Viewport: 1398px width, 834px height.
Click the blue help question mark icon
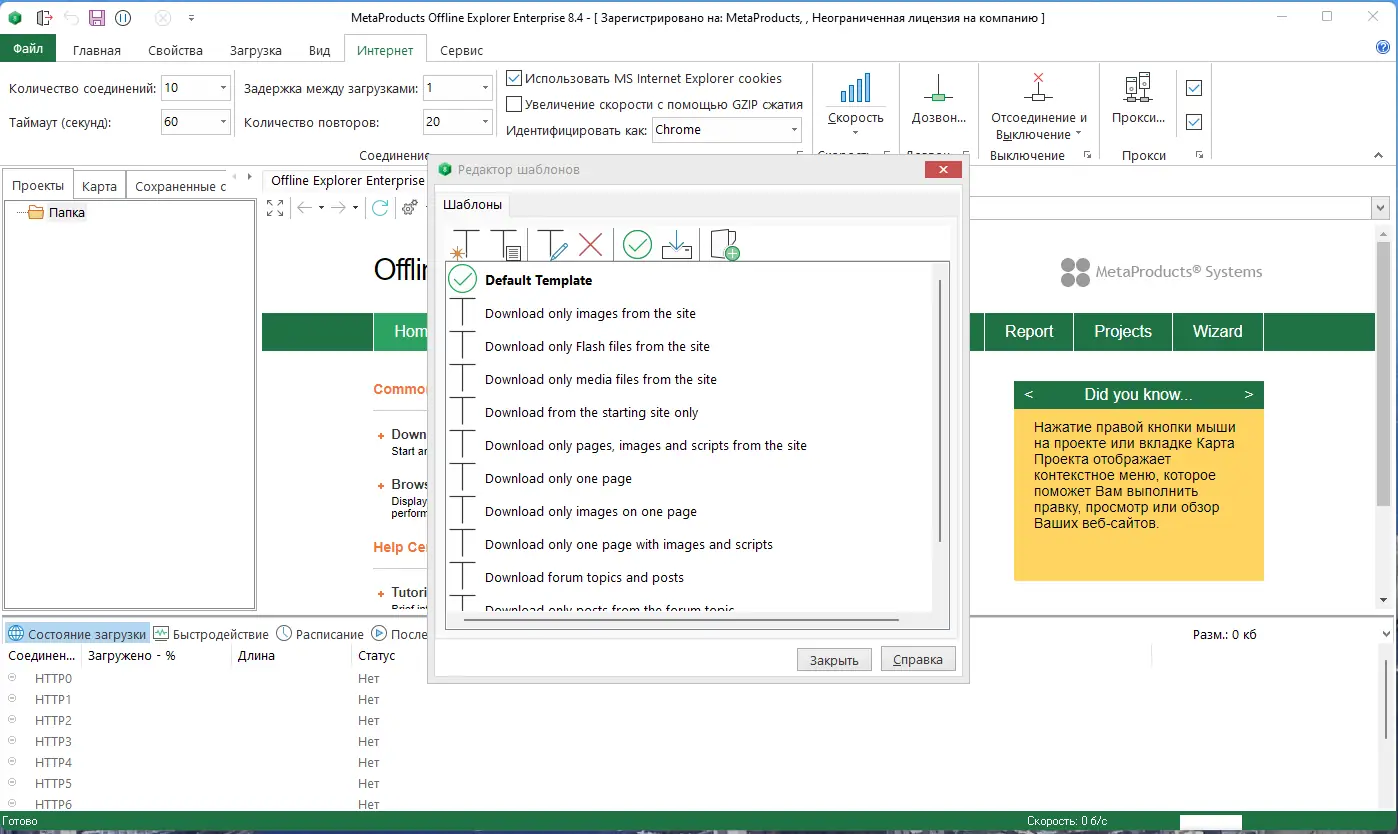pyautogui.click(x=1384, y=47)
